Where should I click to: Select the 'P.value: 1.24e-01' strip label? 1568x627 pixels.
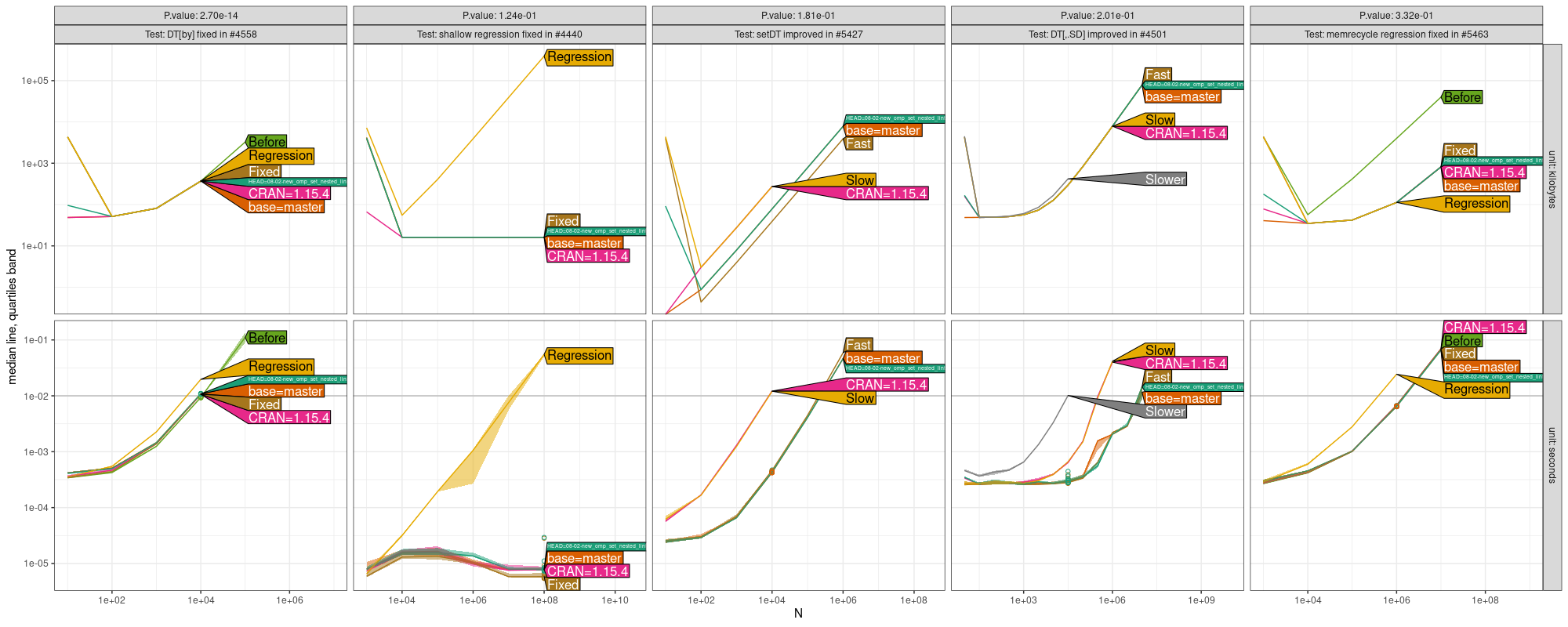499,16
